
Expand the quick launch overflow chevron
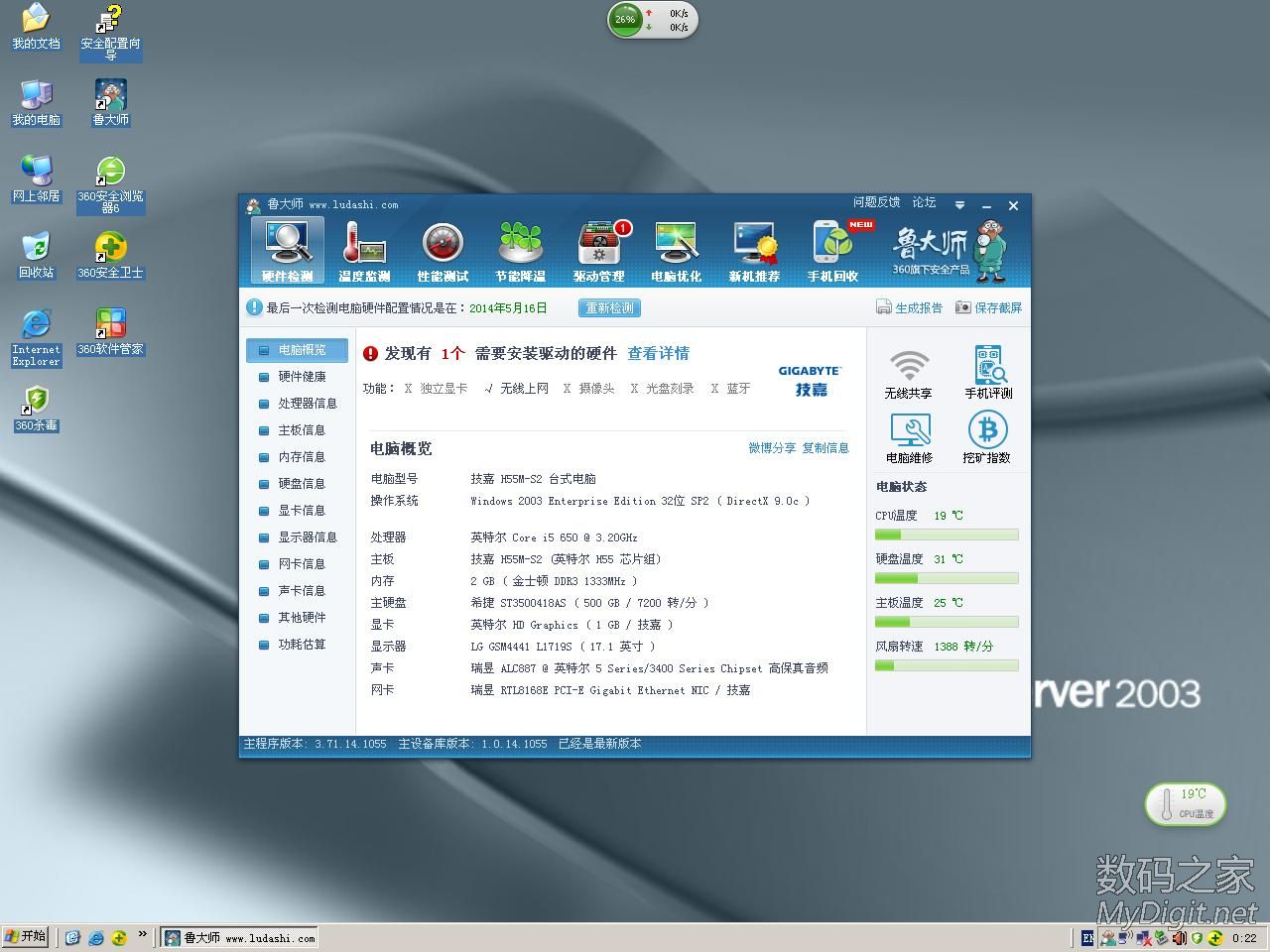pyautogui.click(x=142, y=934)
